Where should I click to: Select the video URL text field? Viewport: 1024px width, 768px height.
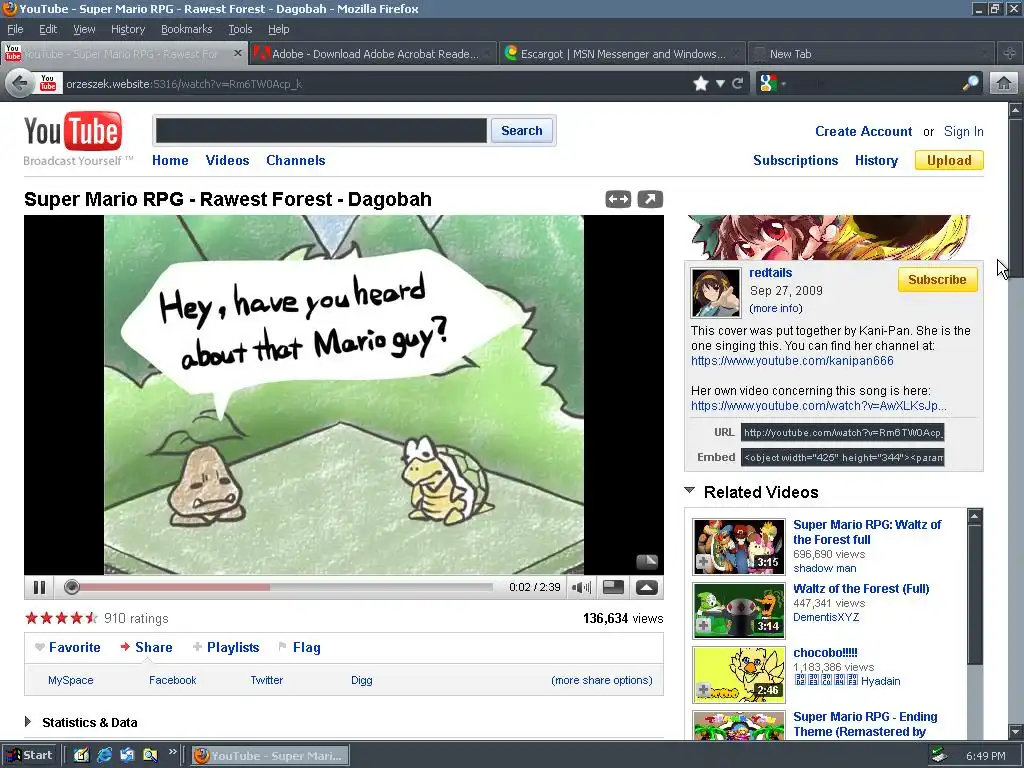pyautogui.click(x=842, y=432)
